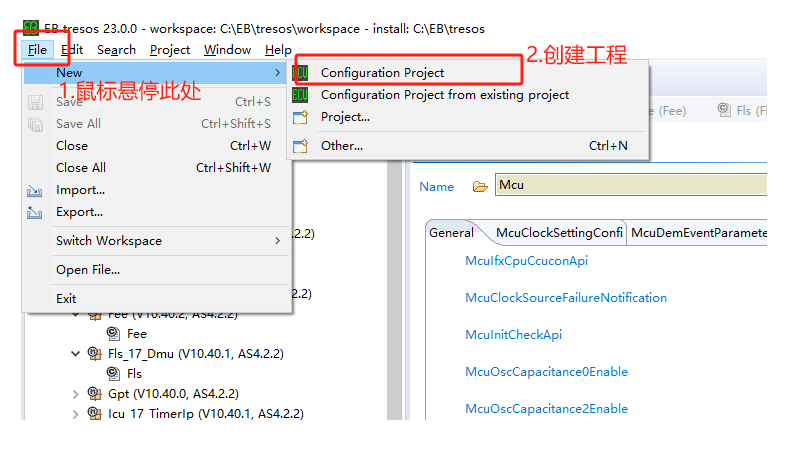801x461 pixels.
Task: Click the Name input field containing Mcu
Action: (640, 185)
